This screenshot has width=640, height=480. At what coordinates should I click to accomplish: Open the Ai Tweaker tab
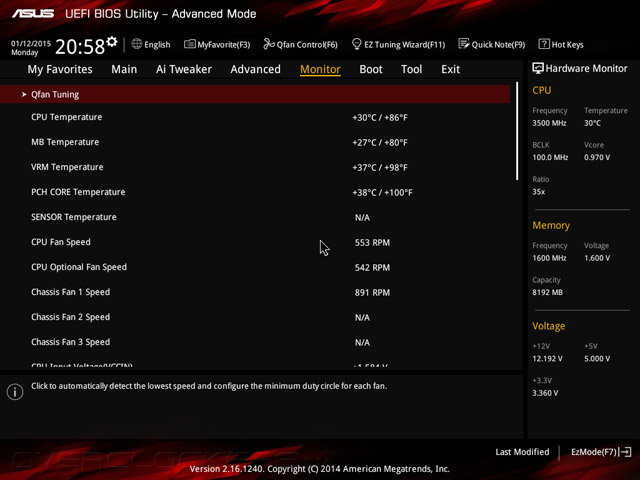(x=184, y=69)
